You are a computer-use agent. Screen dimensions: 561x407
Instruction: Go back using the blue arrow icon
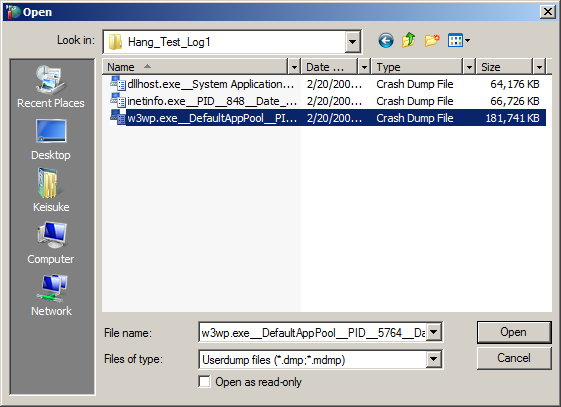386,41
